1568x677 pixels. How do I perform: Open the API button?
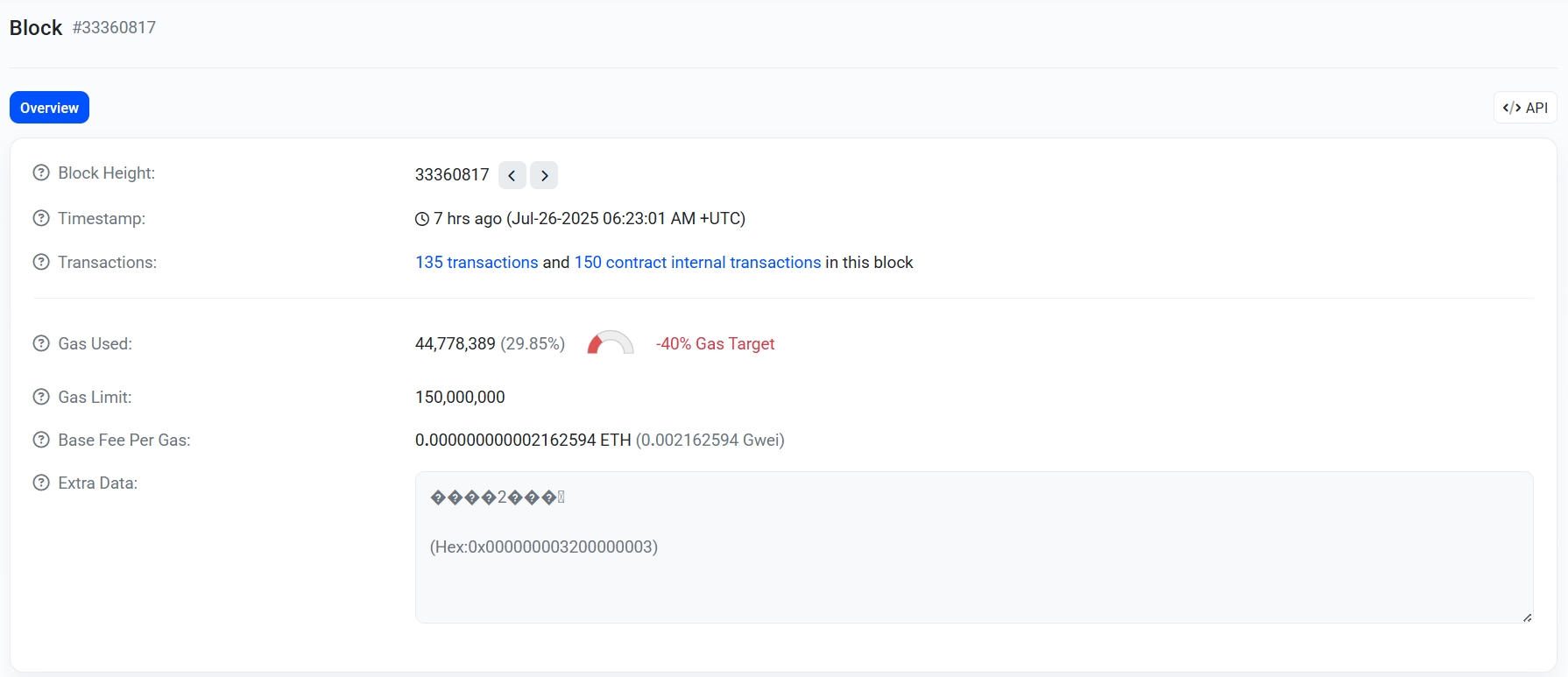pyautogui.click(x=1525, y=108)
